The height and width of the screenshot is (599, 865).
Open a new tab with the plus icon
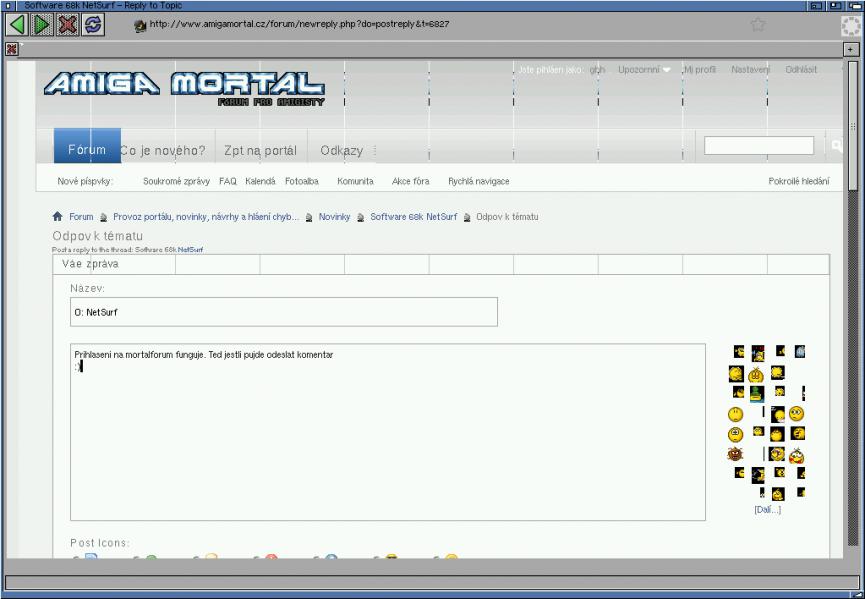pyautogui.click(x=850, y=48)
